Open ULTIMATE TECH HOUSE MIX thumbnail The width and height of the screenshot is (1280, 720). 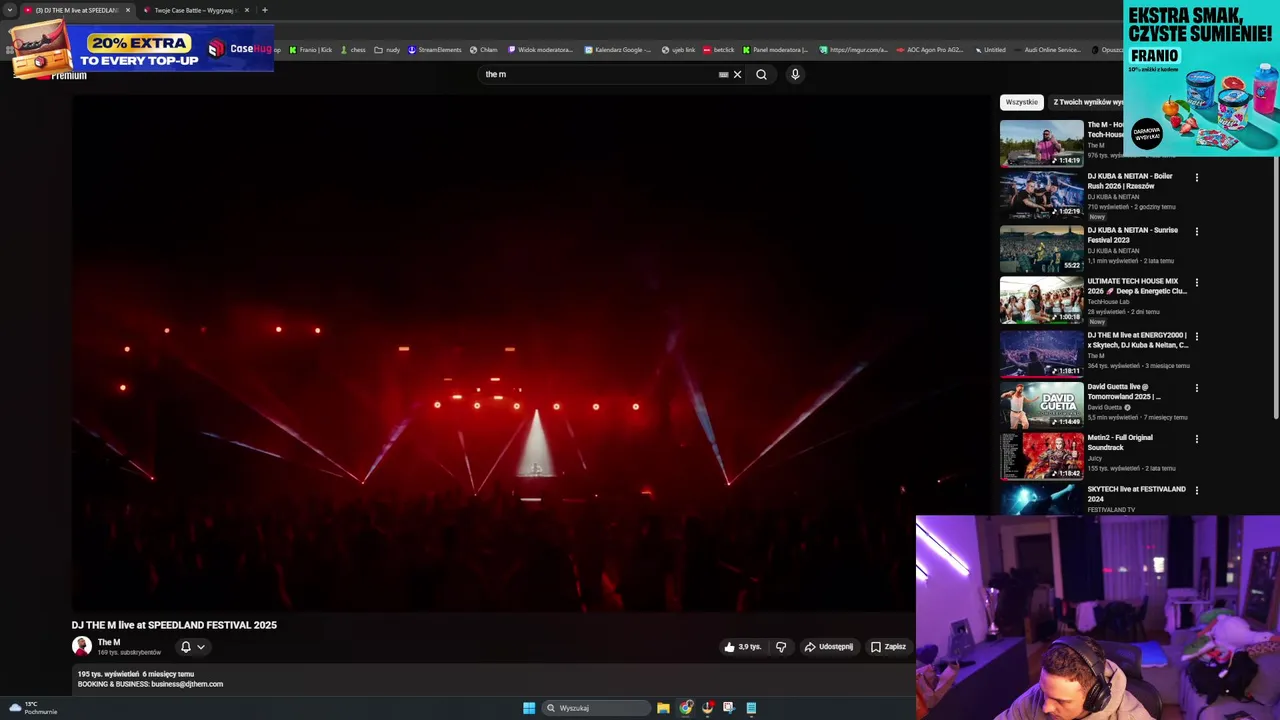click(x=1041, y=300)
